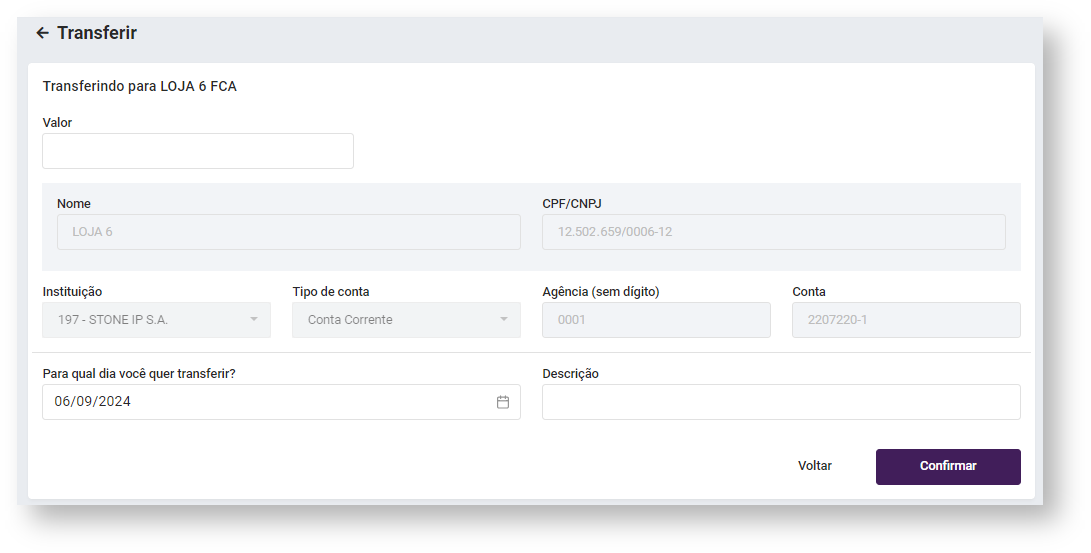Image resolution: width=1091 pixels, height=553 pixels.
Task: Click the transfer date 06/09/2024
Action: [x=93, y=402]
